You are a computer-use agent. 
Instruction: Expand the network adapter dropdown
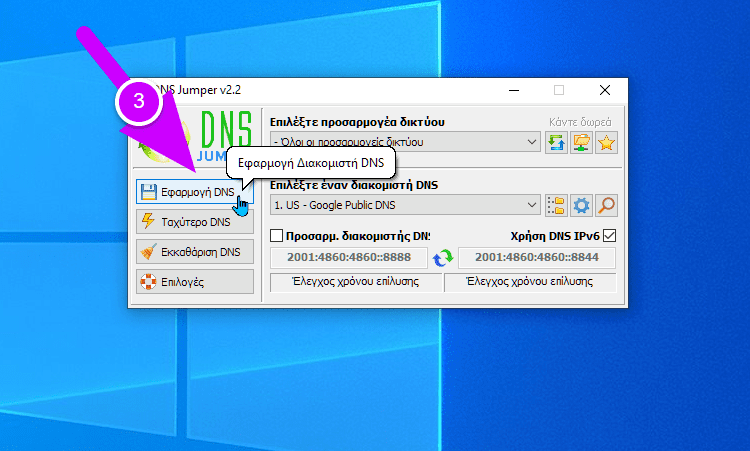[x=531, y=142]
